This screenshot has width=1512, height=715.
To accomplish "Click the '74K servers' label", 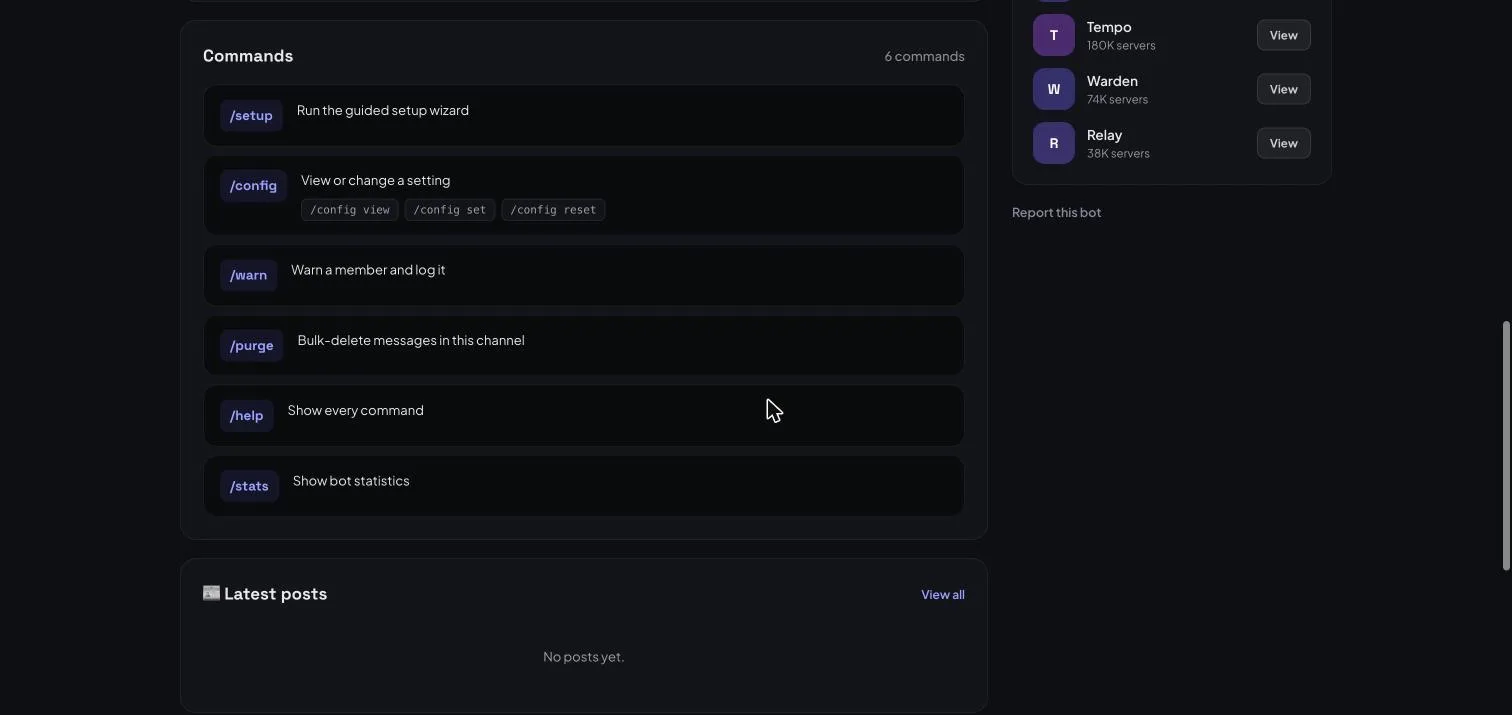I will coord(1117,99).
